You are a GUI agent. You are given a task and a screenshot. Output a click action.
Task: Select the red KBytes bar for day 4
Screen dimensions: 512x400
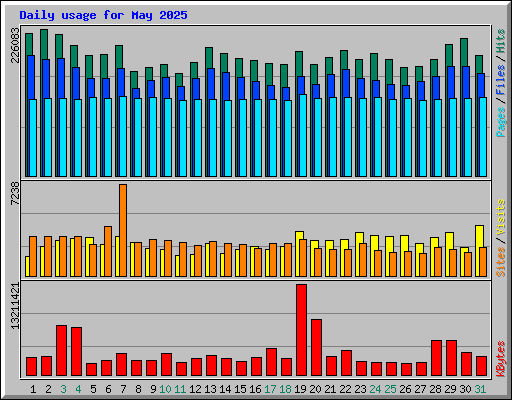coord(76,352)
